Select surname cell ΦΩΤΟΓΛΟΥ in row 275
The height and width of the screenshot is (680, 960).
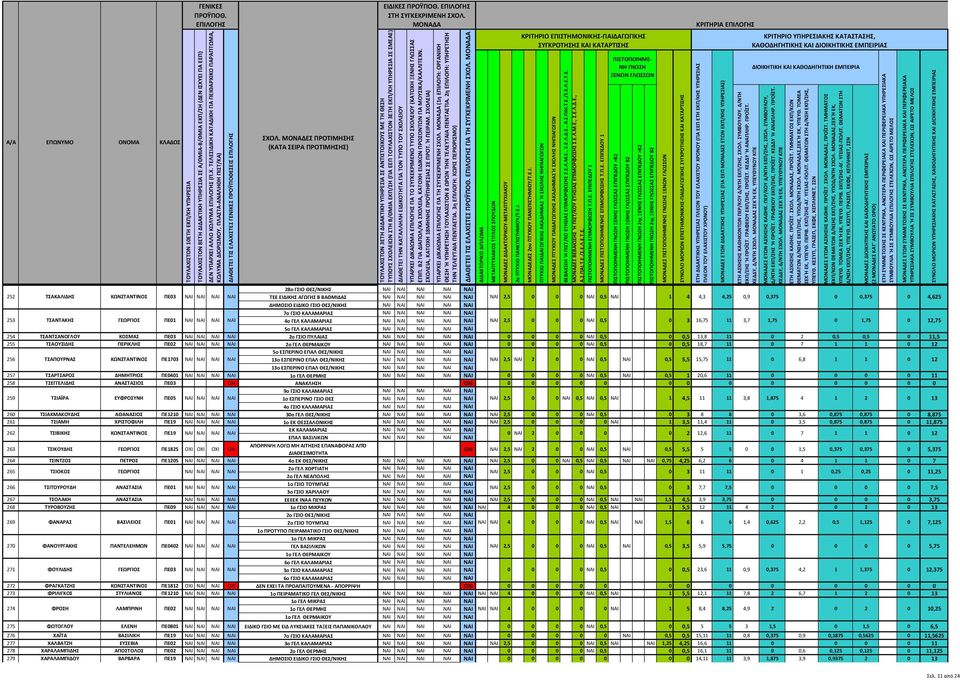(x=60, y=627)
